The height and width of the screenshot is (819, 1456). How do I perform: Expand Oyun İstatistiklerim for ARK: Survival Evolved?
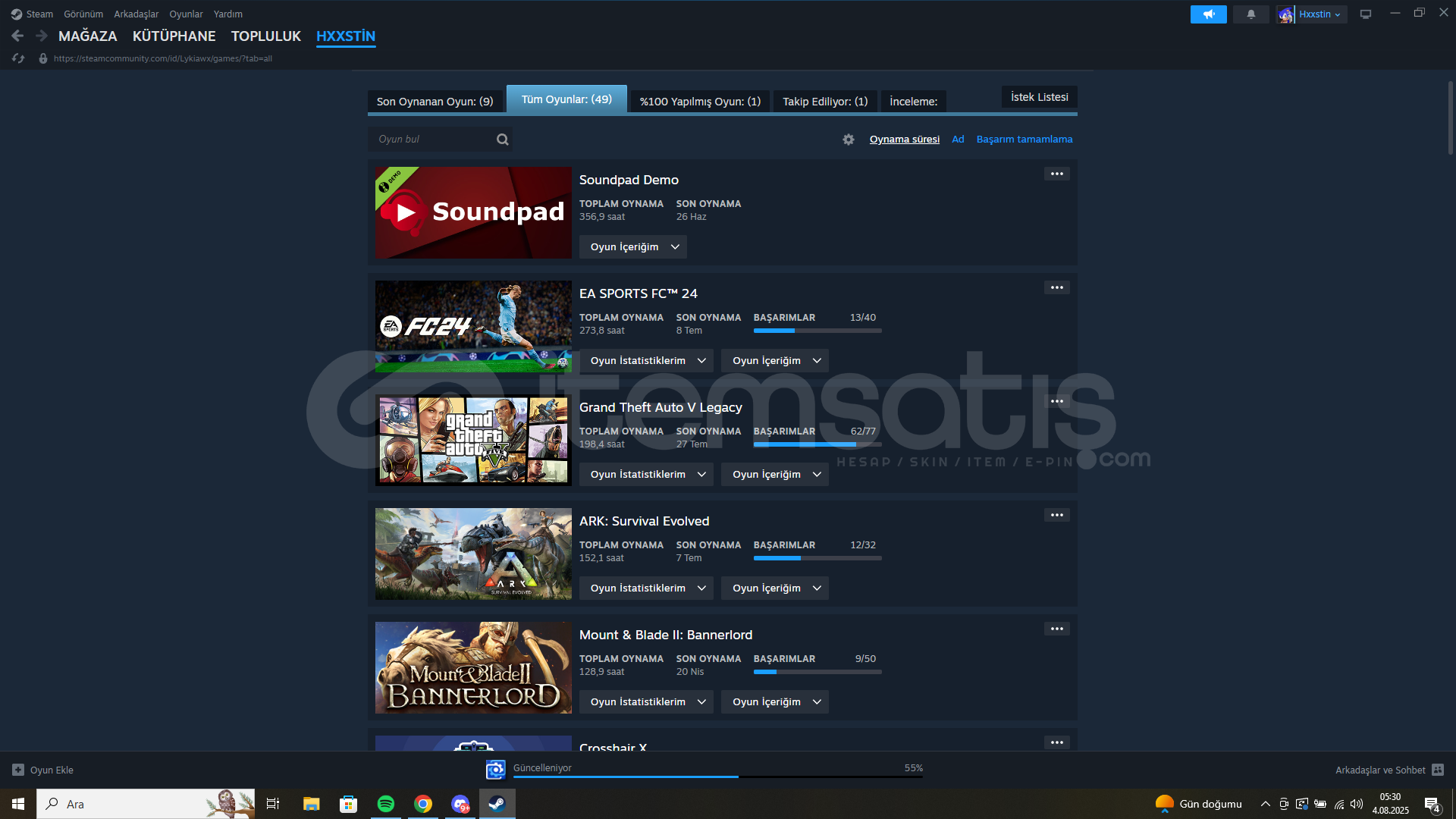pos(646,588)
